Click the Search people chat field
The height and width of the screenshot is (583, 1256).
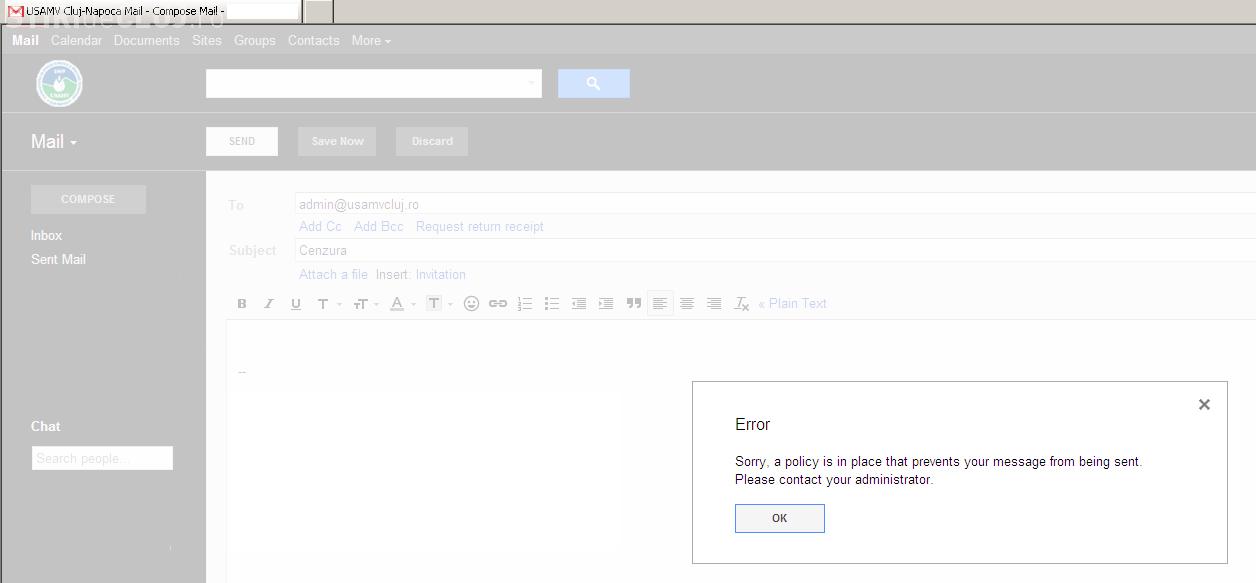point(102,459)
